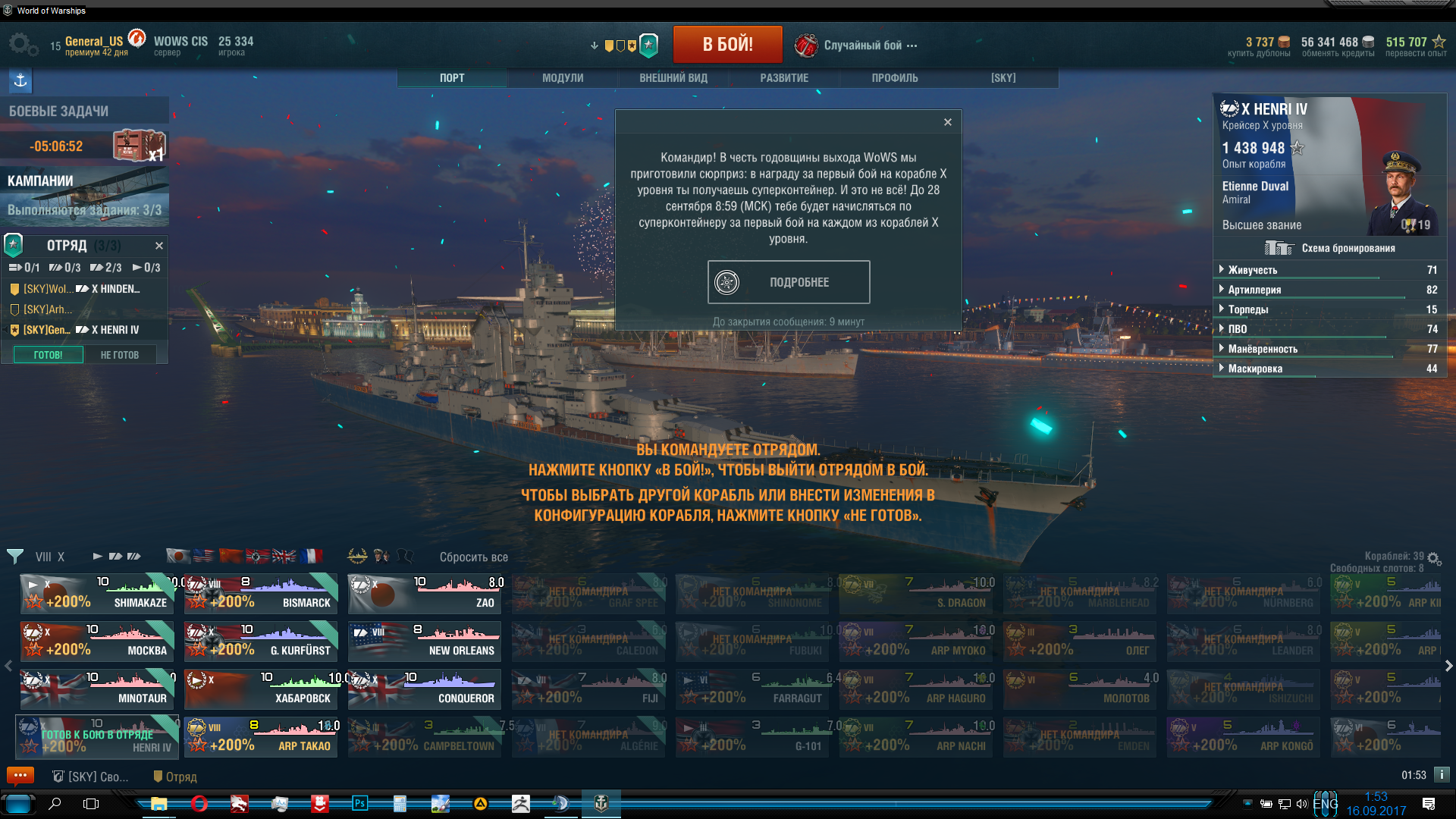
Task: Click the anchor icon below the player level
Action: pos(20,80)
